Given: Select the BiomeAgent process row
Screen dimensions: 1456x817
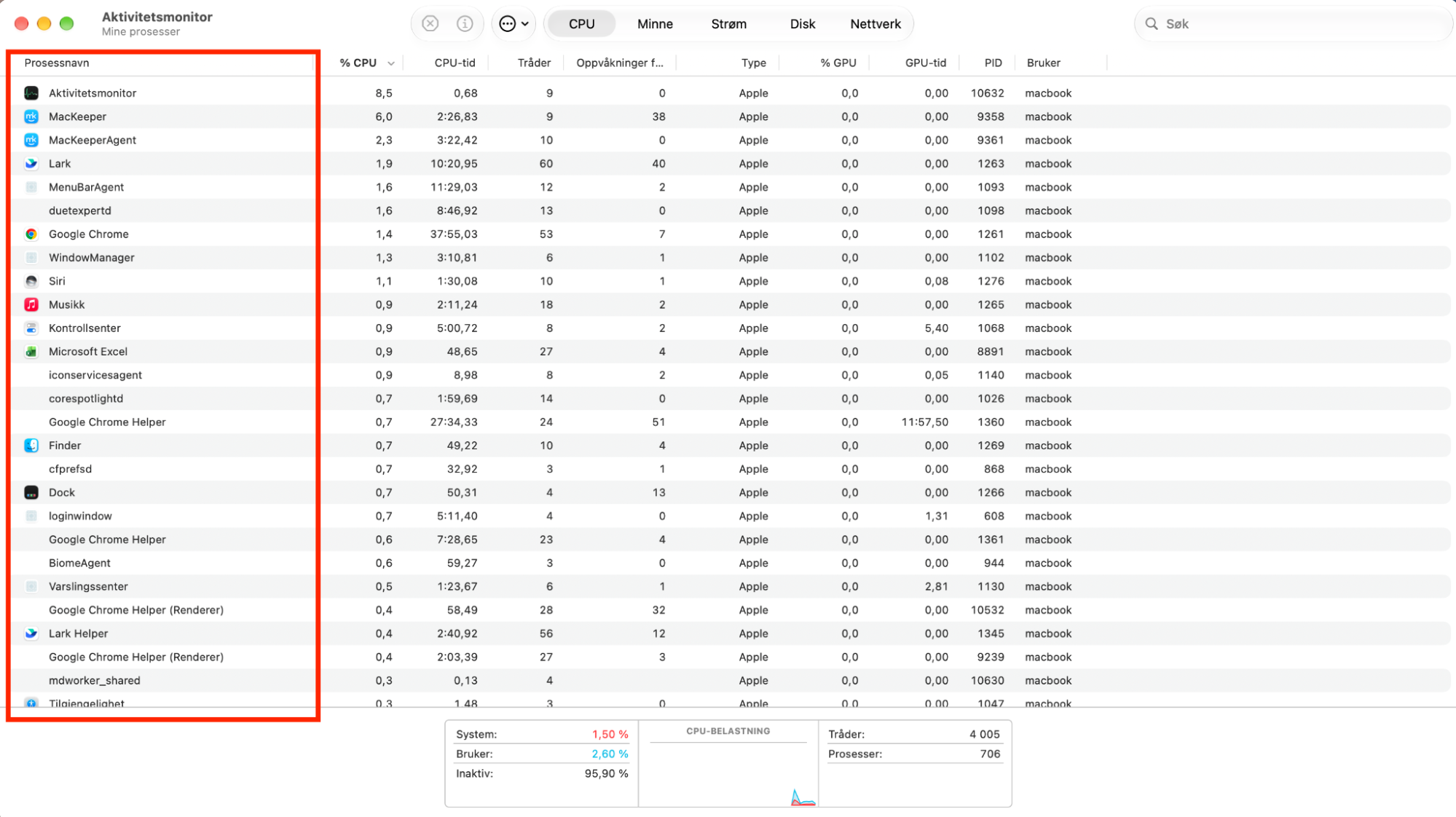Looking at the screenshot, I should [x=731, y=563].
